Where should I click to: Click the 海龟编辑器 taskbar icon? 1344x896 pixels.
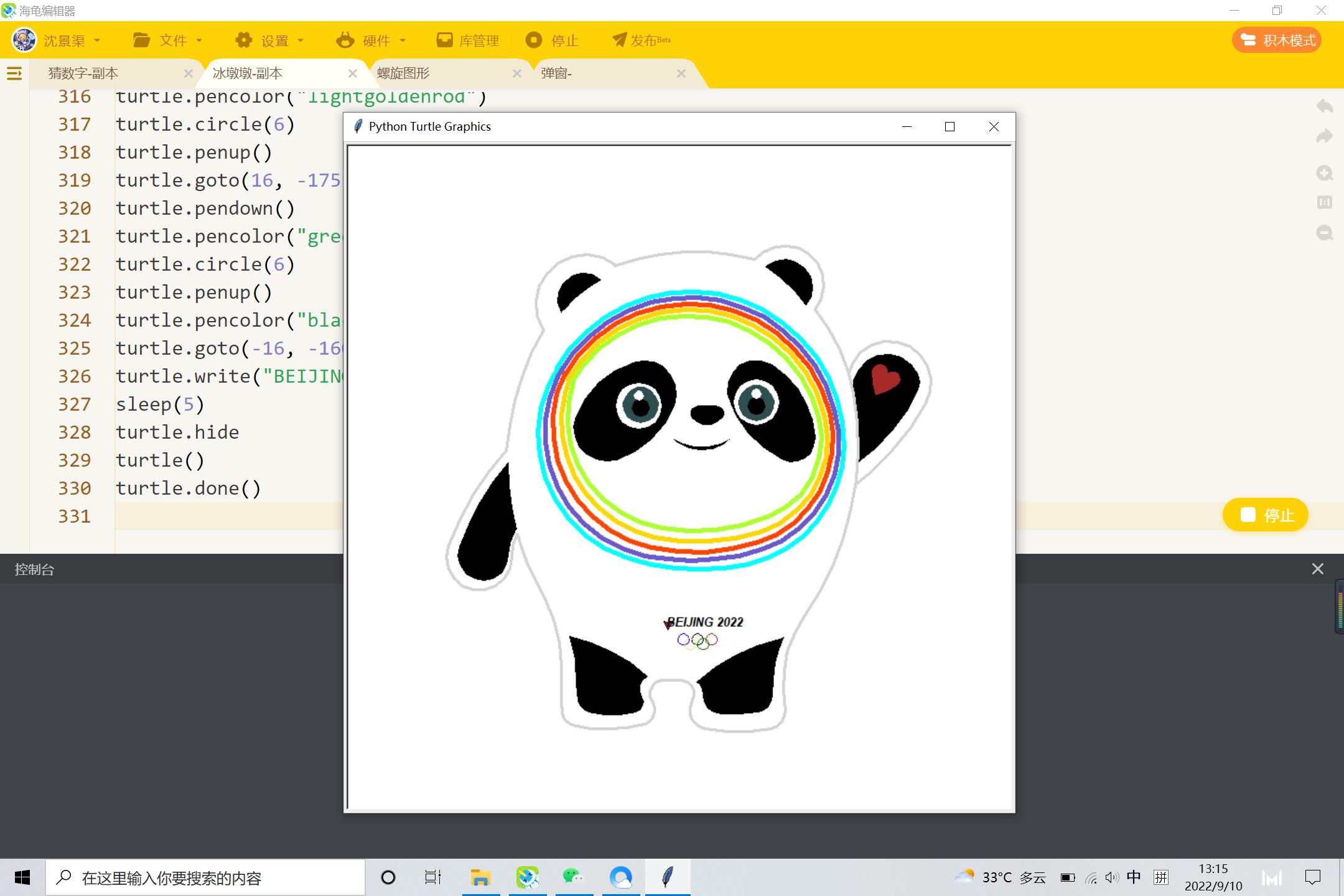[x=528, y=878]
